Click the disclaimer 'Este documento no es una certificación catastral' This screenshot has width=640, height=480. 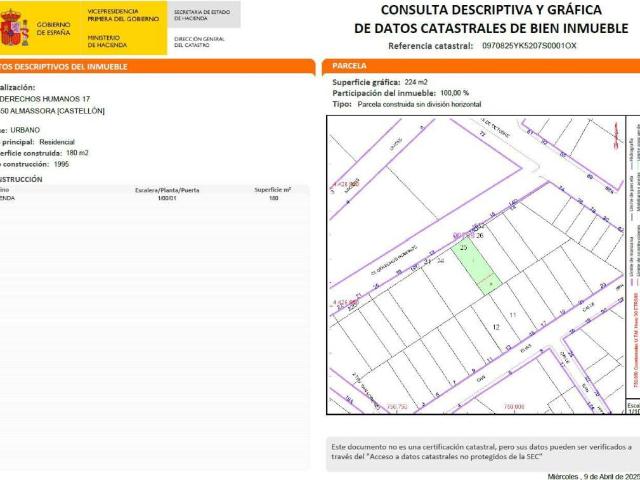(413, 447)
